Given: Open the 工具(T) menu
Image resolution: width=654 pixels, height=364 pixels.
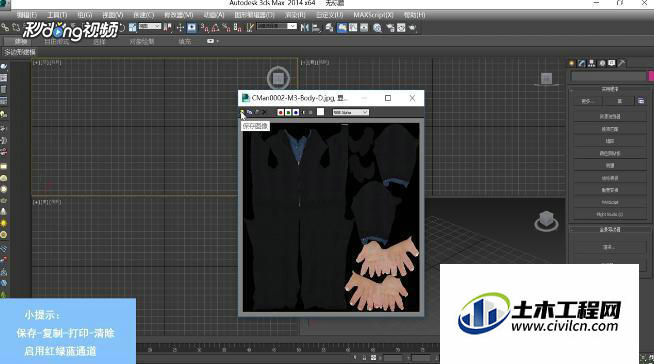Looking at the screenshot, I should coord(57,15).
